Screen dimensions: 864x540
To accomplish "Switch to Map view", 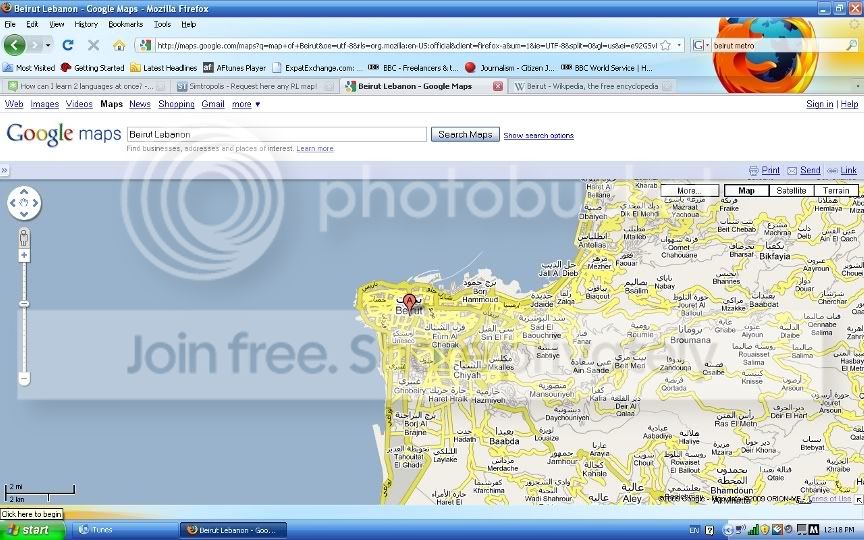I will [746, 191].
